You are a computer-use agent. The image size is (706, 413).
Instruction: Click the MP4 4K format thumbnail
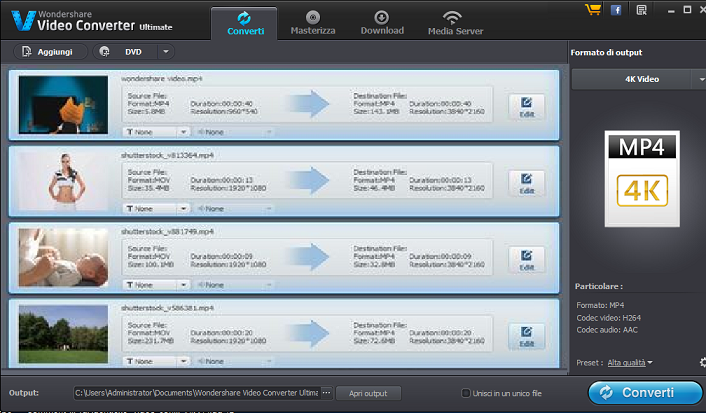pos(642,179)
